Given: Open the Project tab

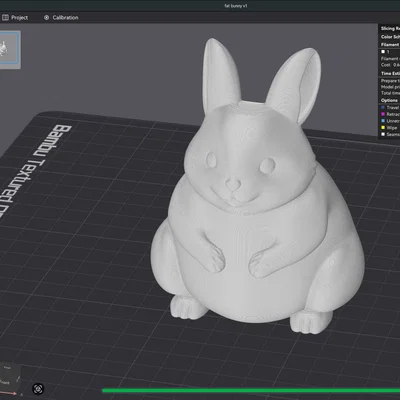Looking at the screenshot, I should click(x=15, y=18).
